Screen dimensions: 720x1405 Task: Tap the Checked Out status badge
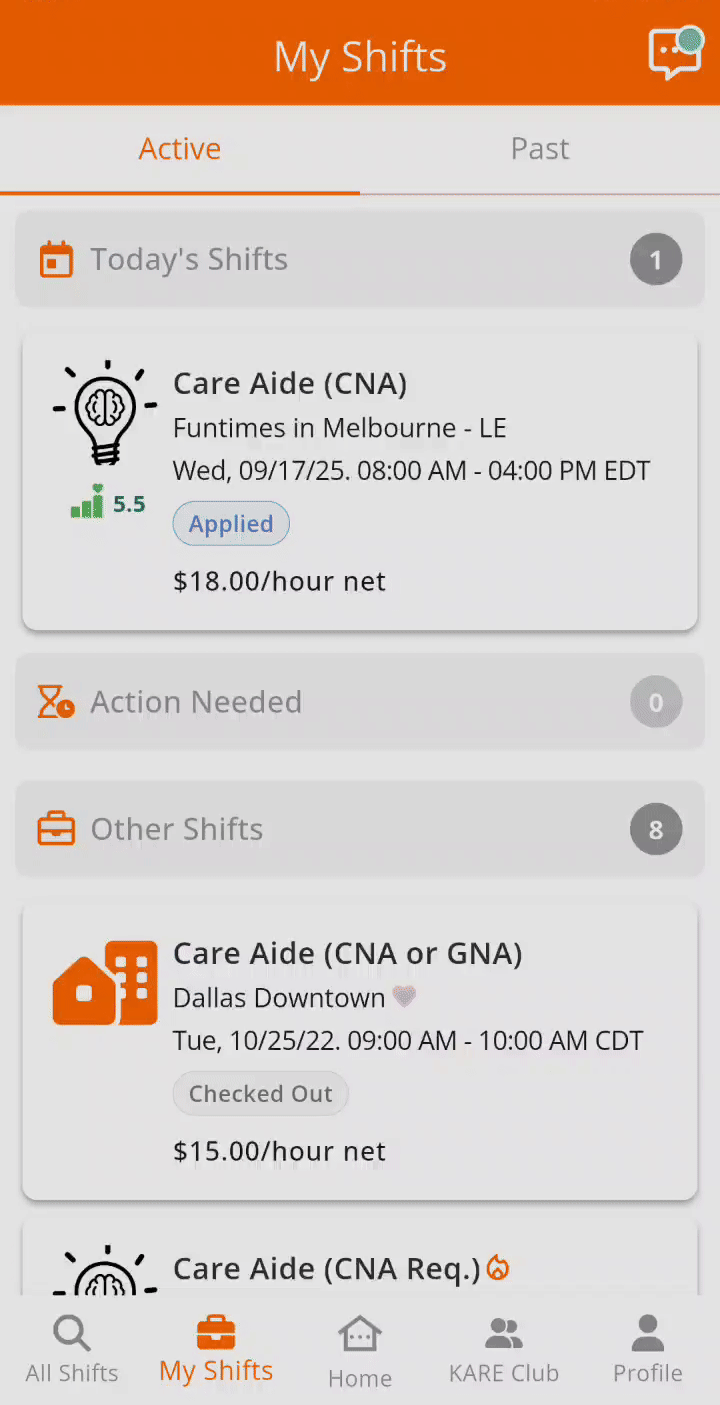pos(260,1094)
